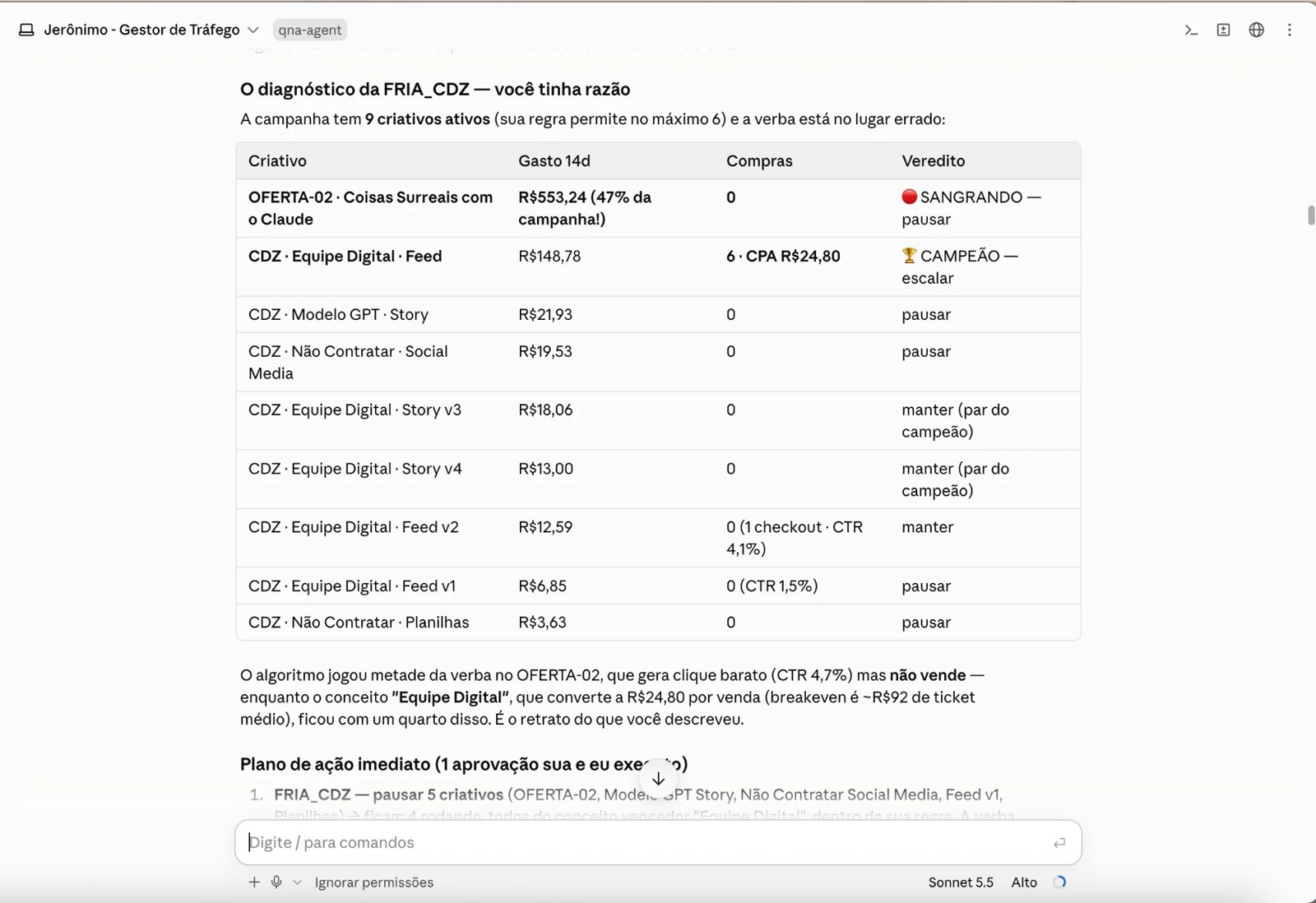
Task: Click the 'SANGRANDO — pausar' verdict
Action: pyautogui.click(x=971, y=208)
